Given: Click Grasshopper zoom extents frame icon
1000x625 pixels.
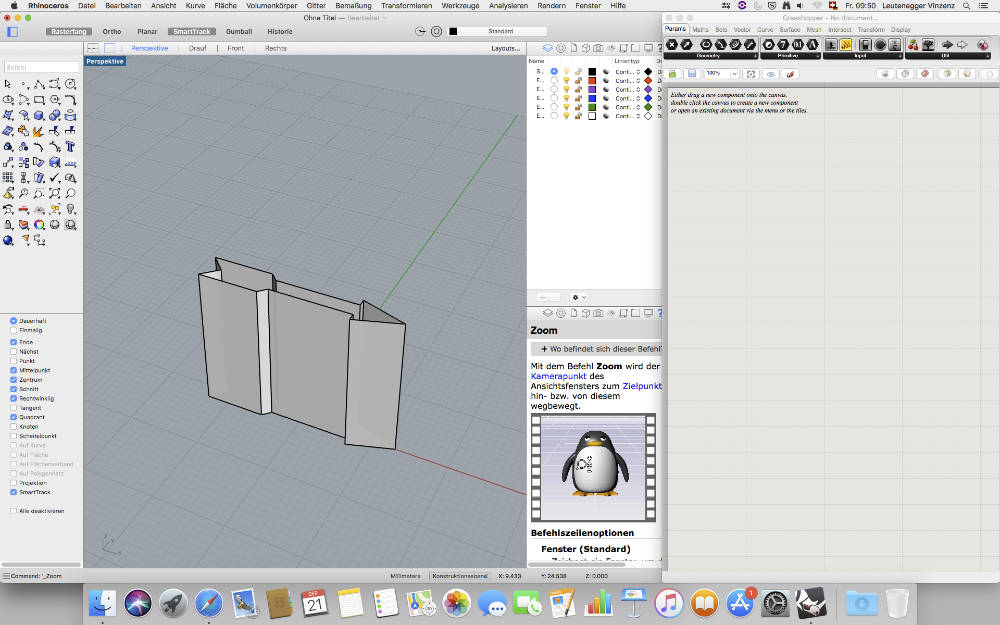Looking at the screenshot, I should pos(751,74).
